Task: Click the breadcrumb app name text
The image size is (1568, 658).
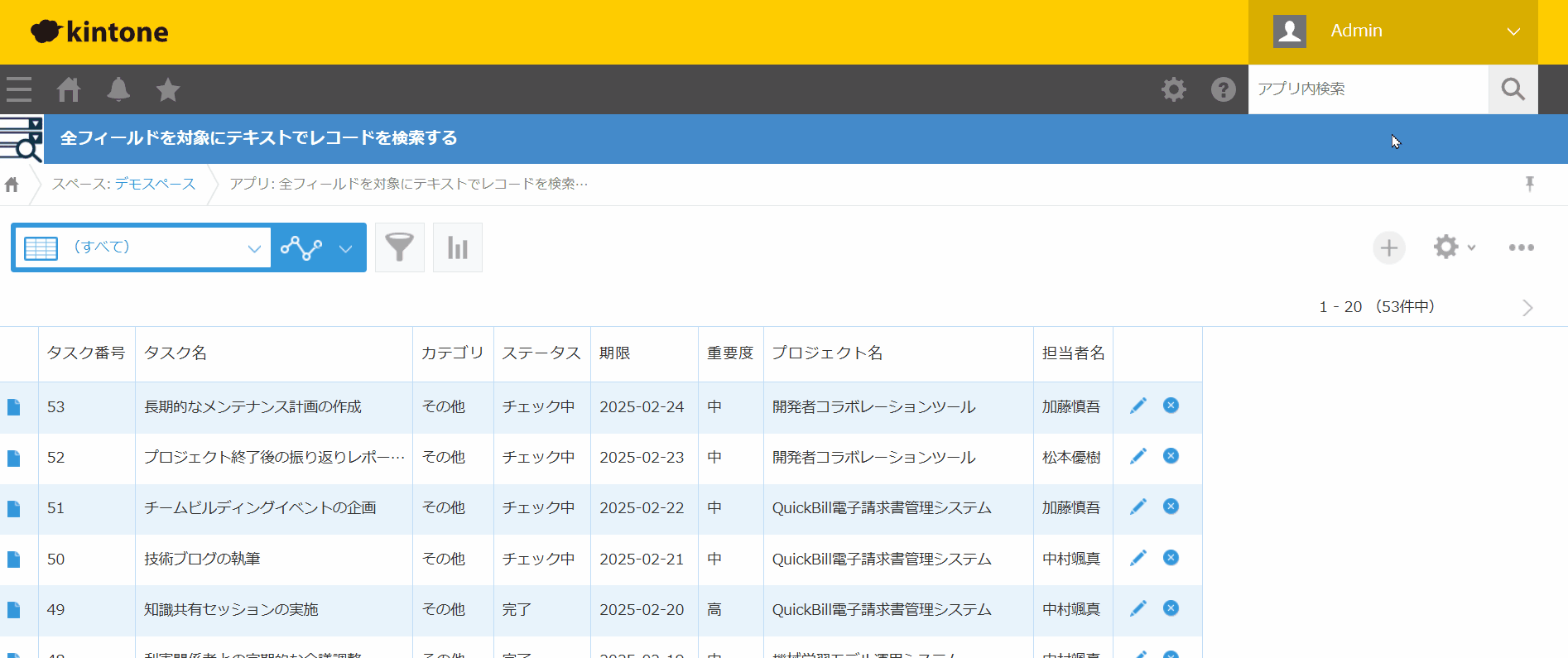Action: pos(409,184)
